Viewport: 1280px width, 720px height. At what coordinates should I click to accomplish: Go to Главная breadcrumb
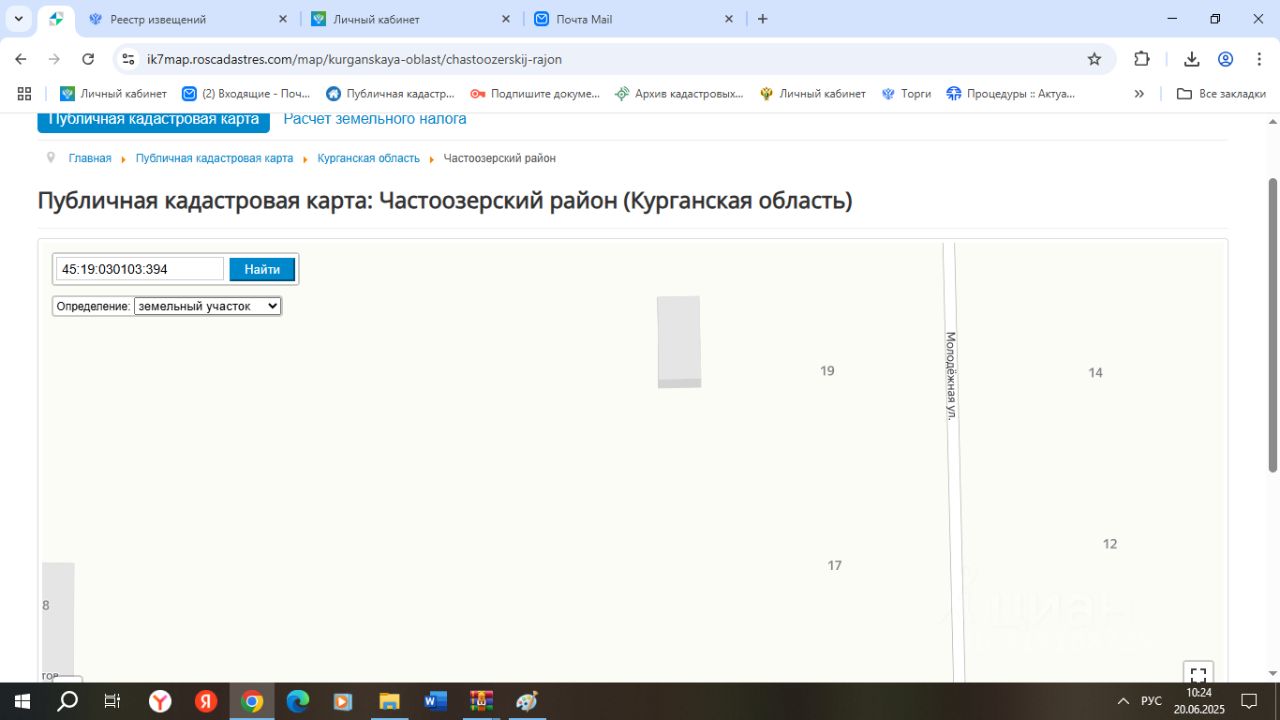tap(90, 158)
